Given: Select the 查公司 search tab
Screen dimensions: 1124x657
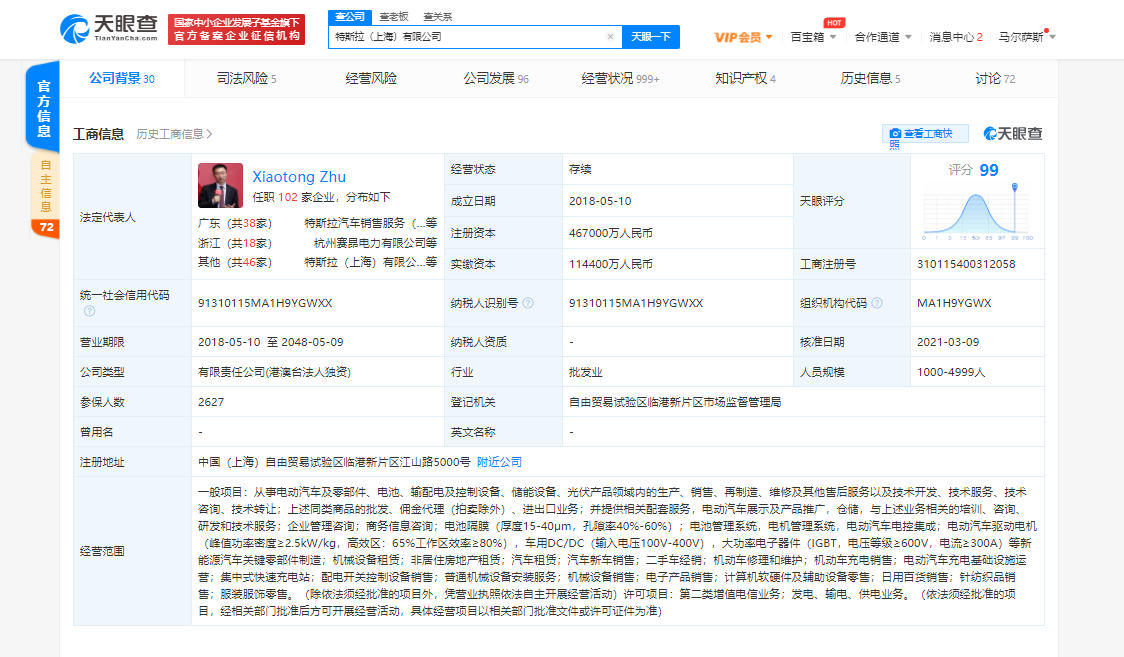Looking at the screenshot, I should 350,16.
